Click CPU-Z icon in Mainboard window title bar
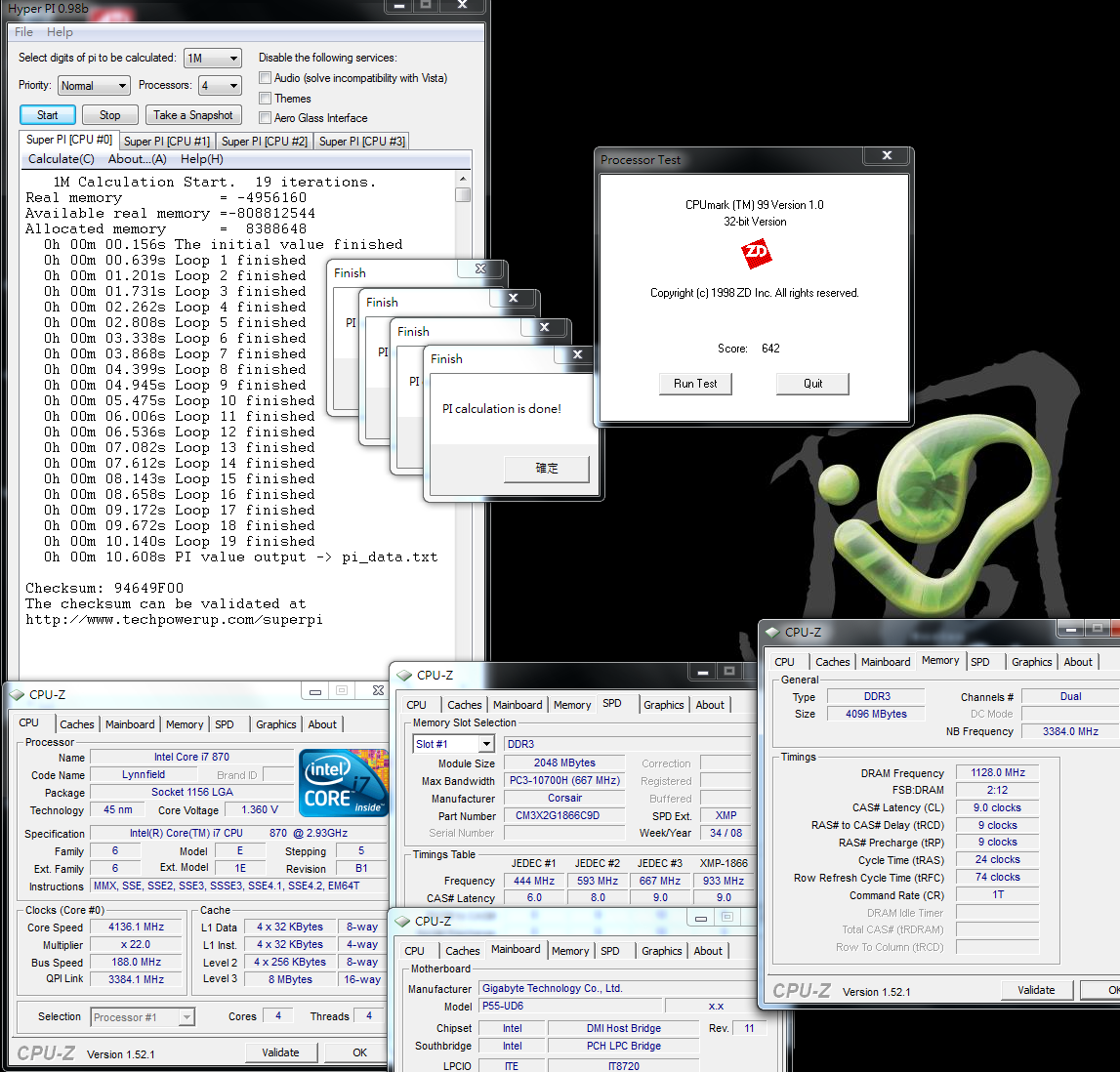 402,921
